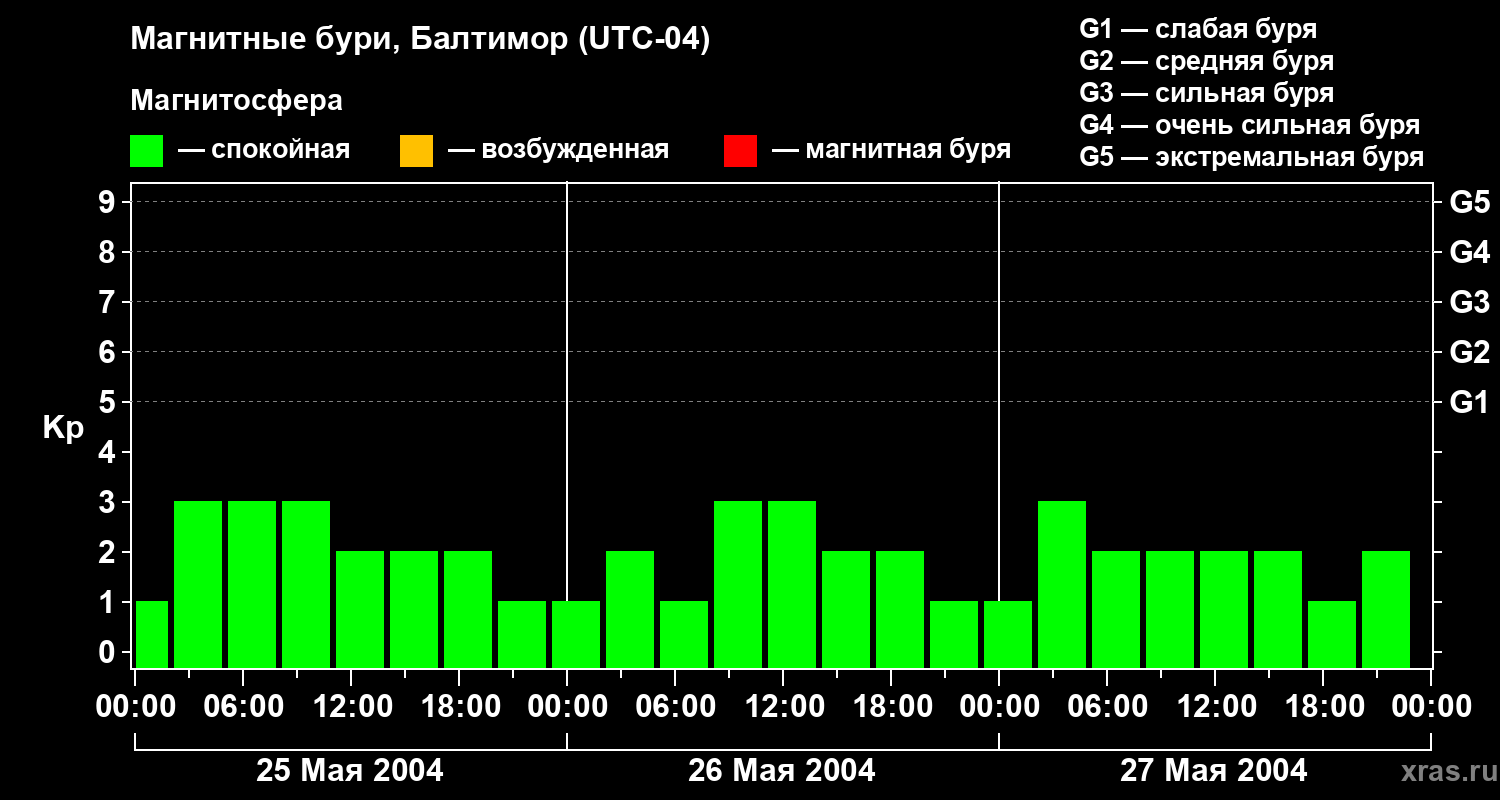Click the '27 Мая 2004' date label
Screen dimensions: 1500x800
tap(1214, 770)
